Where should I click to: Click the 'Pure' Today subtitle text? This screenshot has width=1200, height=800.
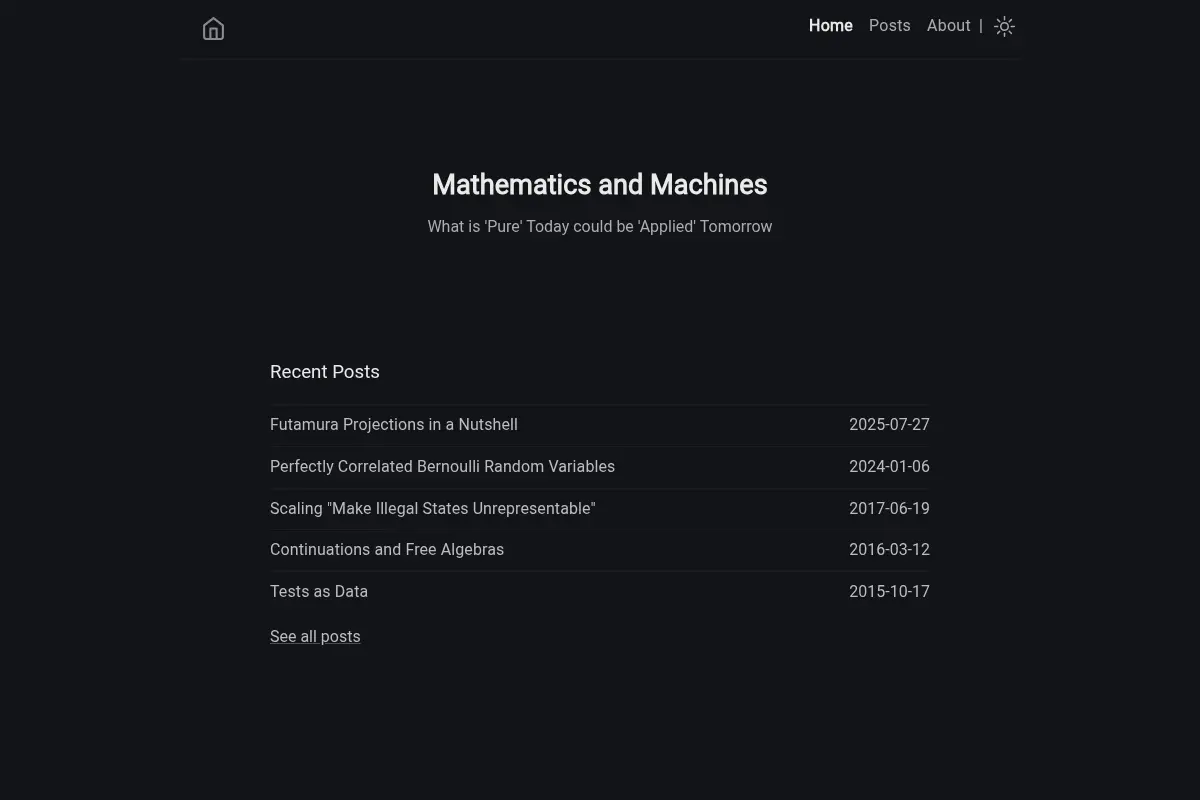tap(600, 227)
